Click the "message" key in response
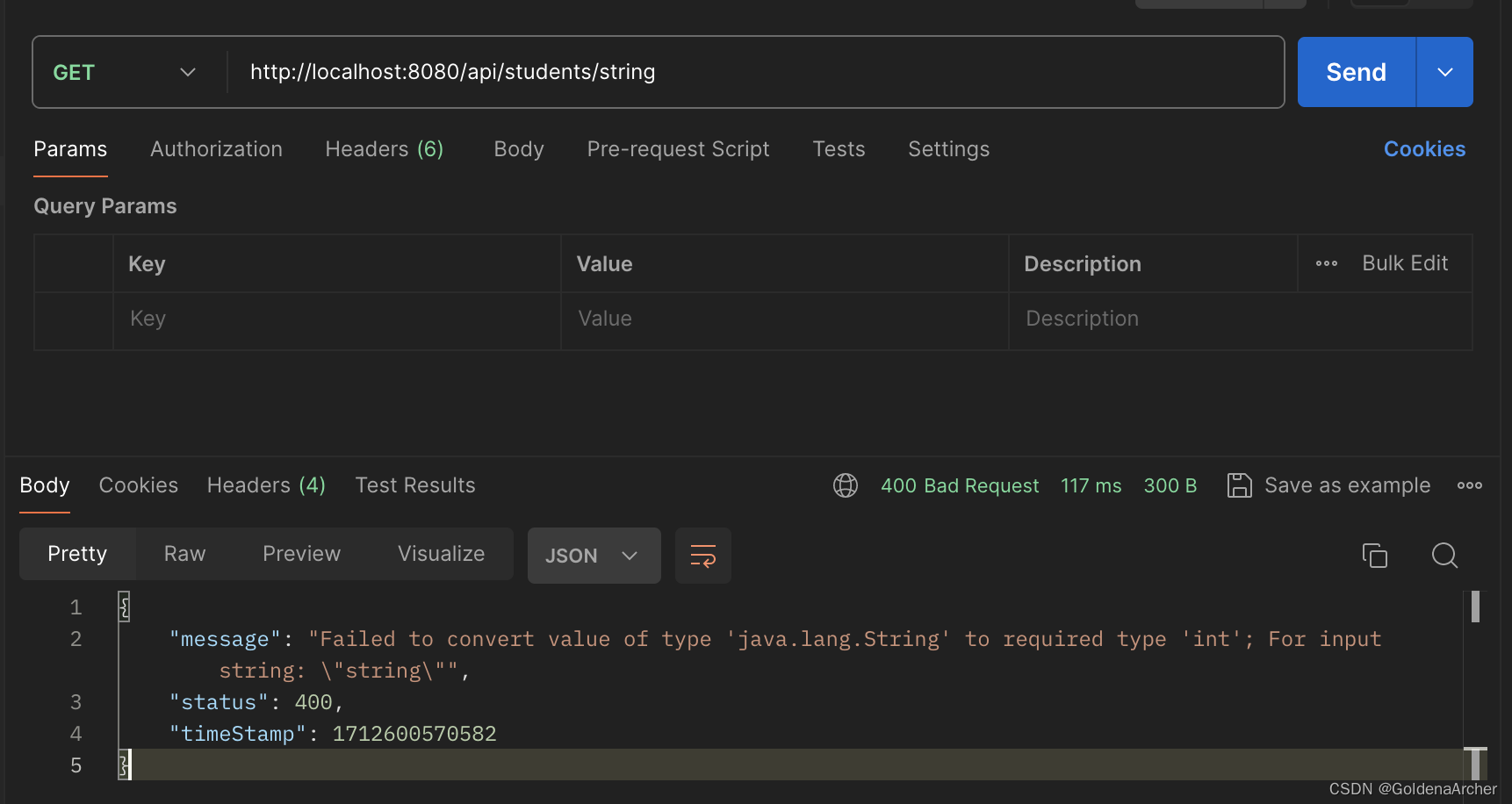This screenshot has height=804, width=1512. pos(226,639)
